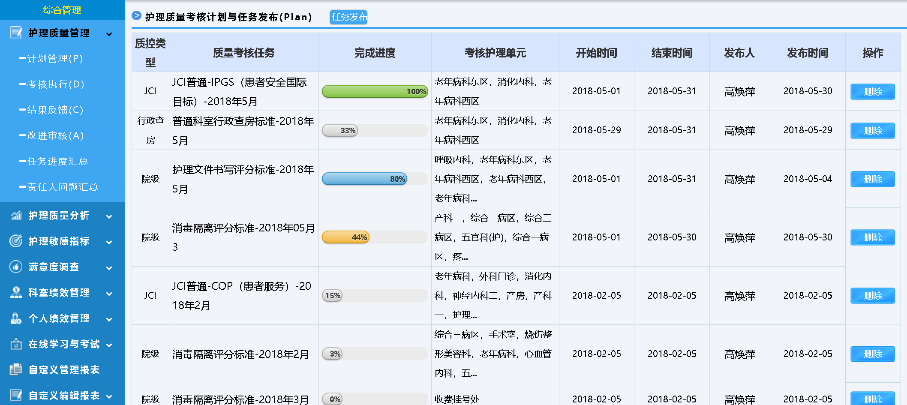Click the 满意度调查 sidebar icon
907x405 pixels.
16,267
